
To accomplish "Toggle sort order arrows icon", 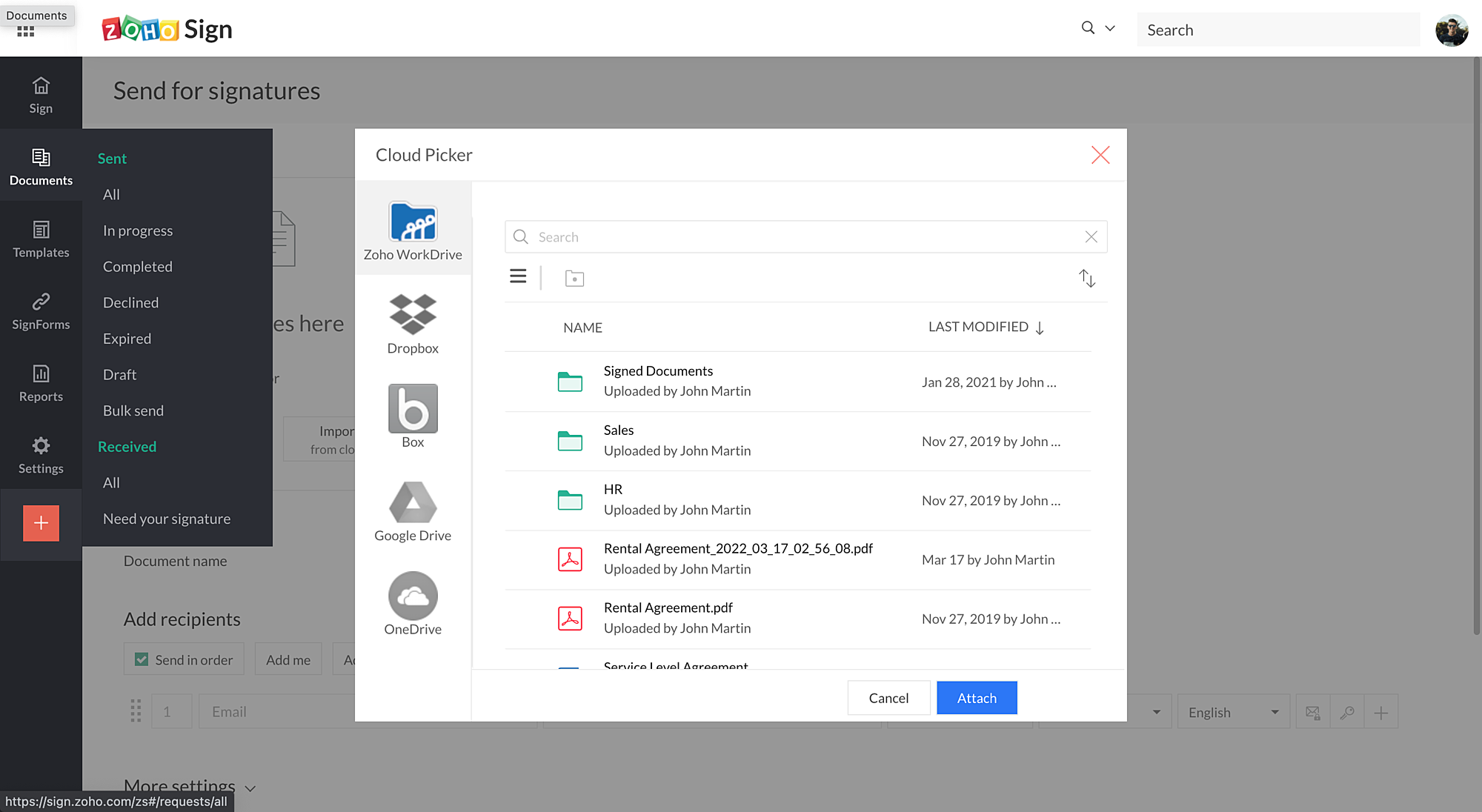I will click(1087, 278).
